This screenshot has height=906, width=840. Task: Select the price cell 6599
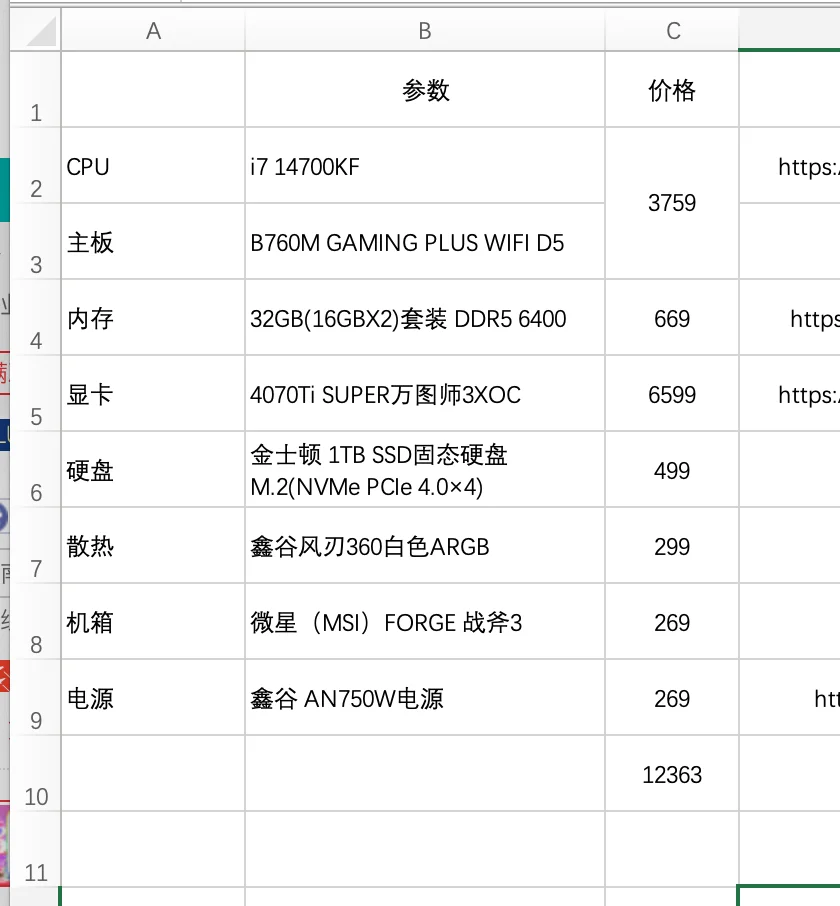[672, 393]
